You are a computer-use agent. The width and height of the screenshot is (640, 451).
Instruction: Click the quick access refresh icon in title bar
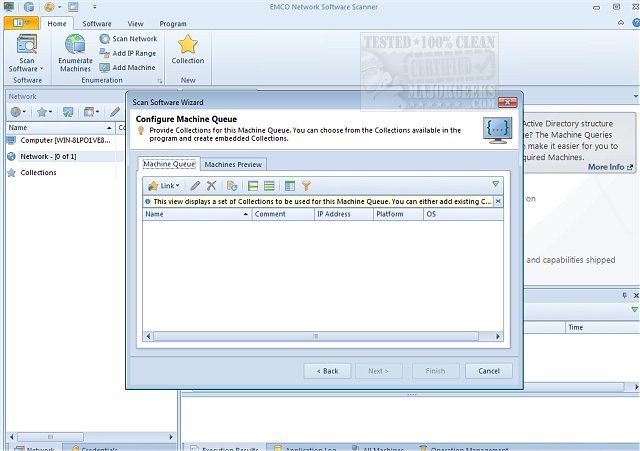29,7
